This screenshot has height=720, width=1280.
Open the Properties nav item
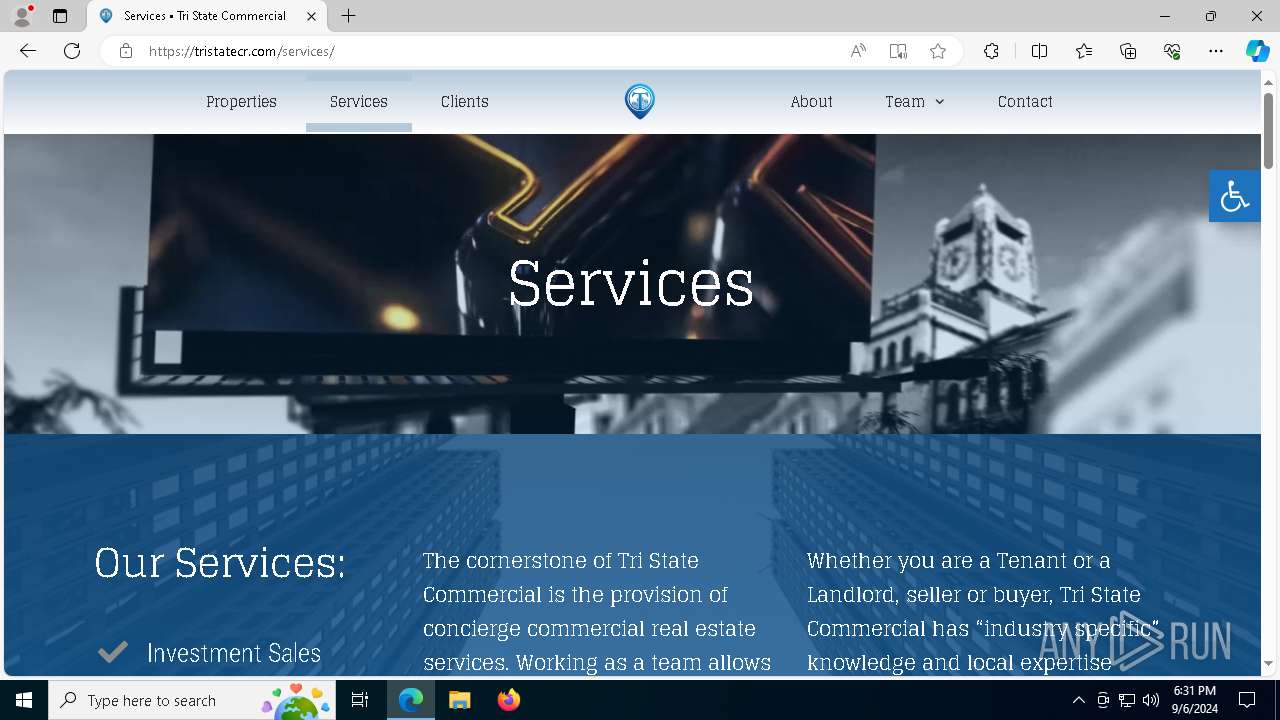[241, 102]
